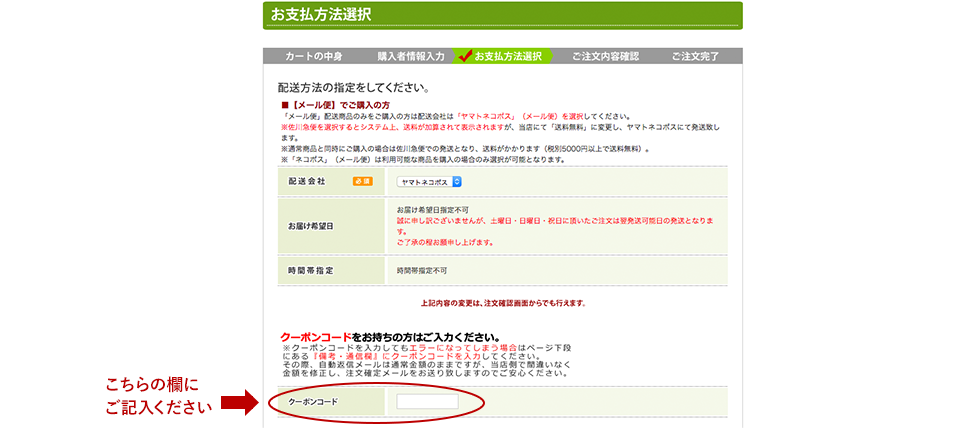The height and width of the screenshot is (430, 980).
Task: Click the お届け希望日 row label
Action: click(x=309, y=226)
